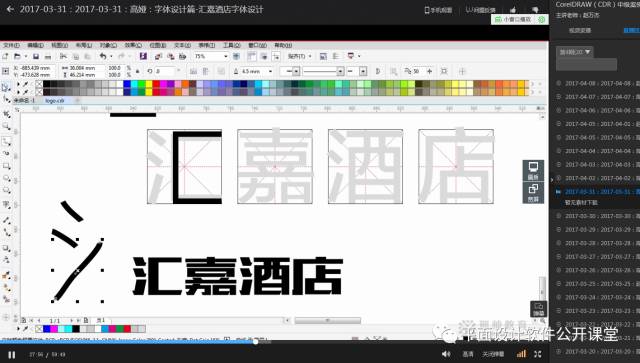Open the 75% zoom level dropdown
Image resolution: width=640 pixels, height=363 pixels.
225,56
